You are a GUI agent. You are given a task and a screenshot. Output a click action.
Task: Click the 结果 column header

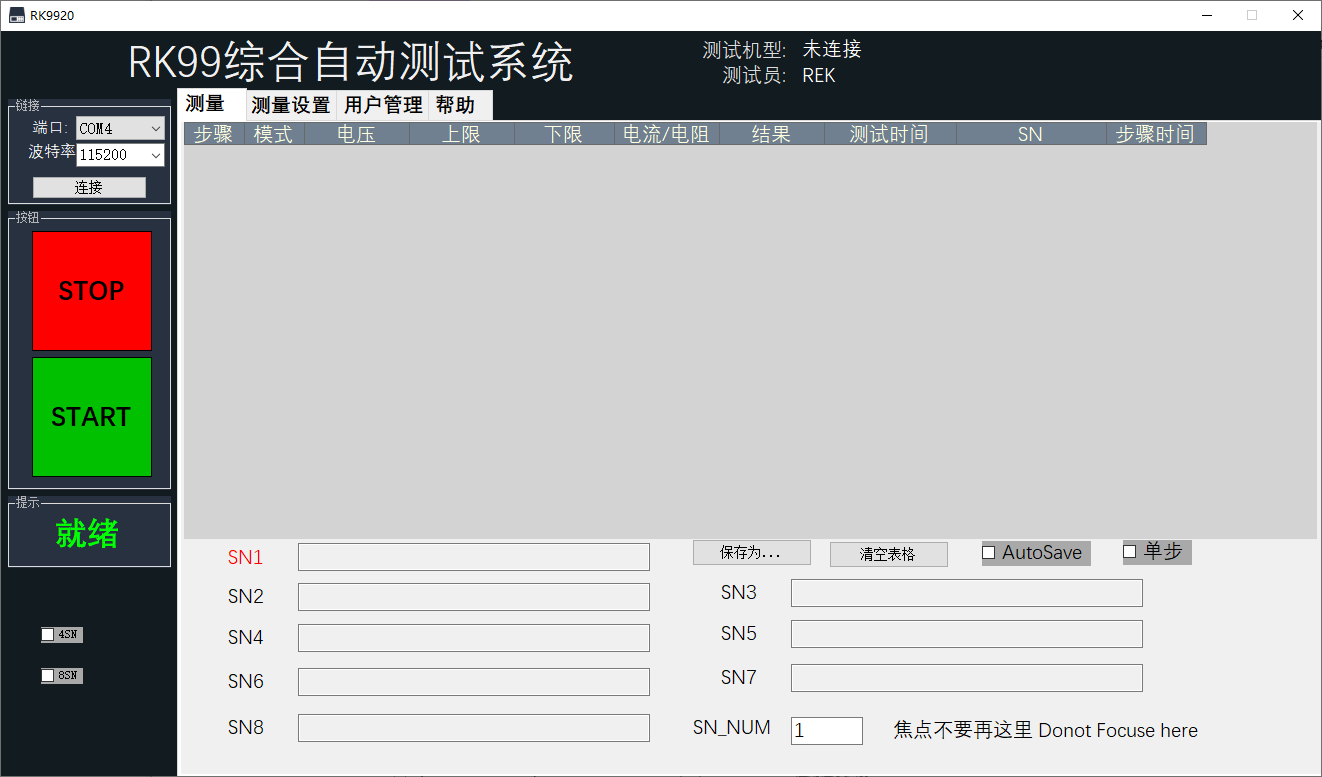[x=771, y=134]
